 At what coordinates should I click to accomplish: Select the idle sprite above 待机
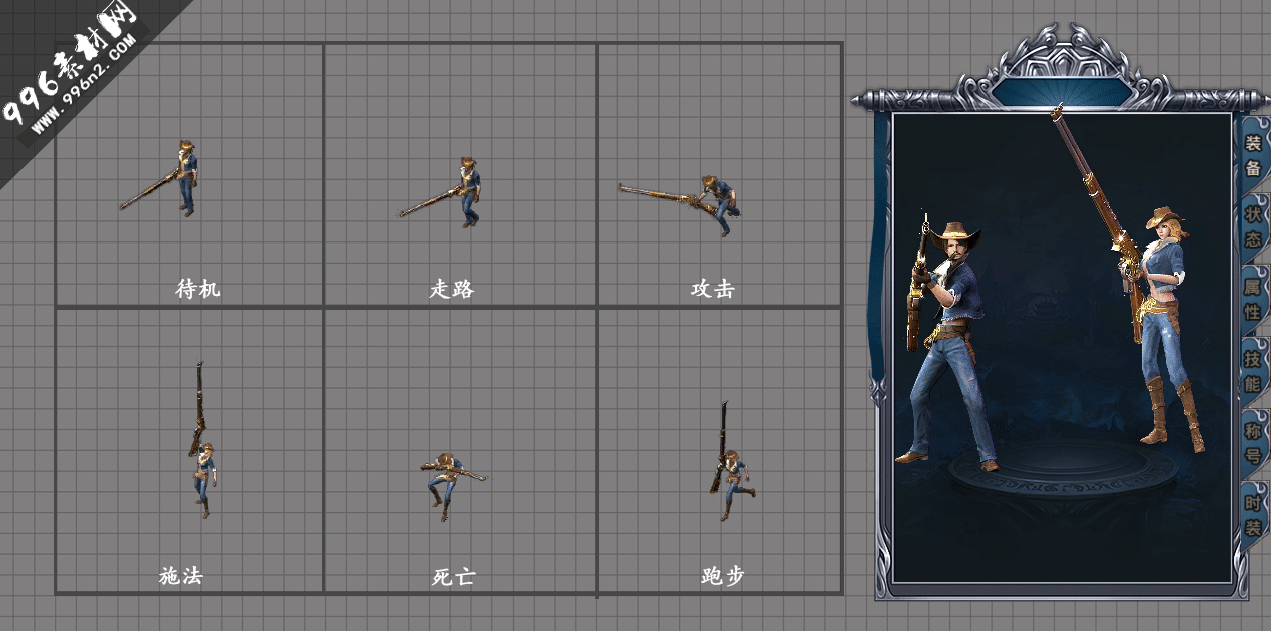[x=160, y=178]
